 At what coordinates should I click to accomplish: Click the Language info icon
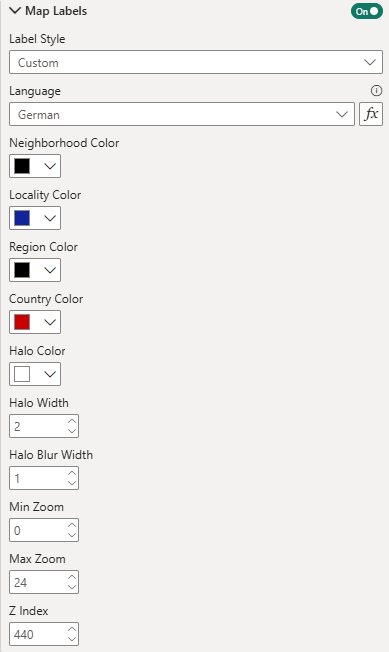[376, 90]
